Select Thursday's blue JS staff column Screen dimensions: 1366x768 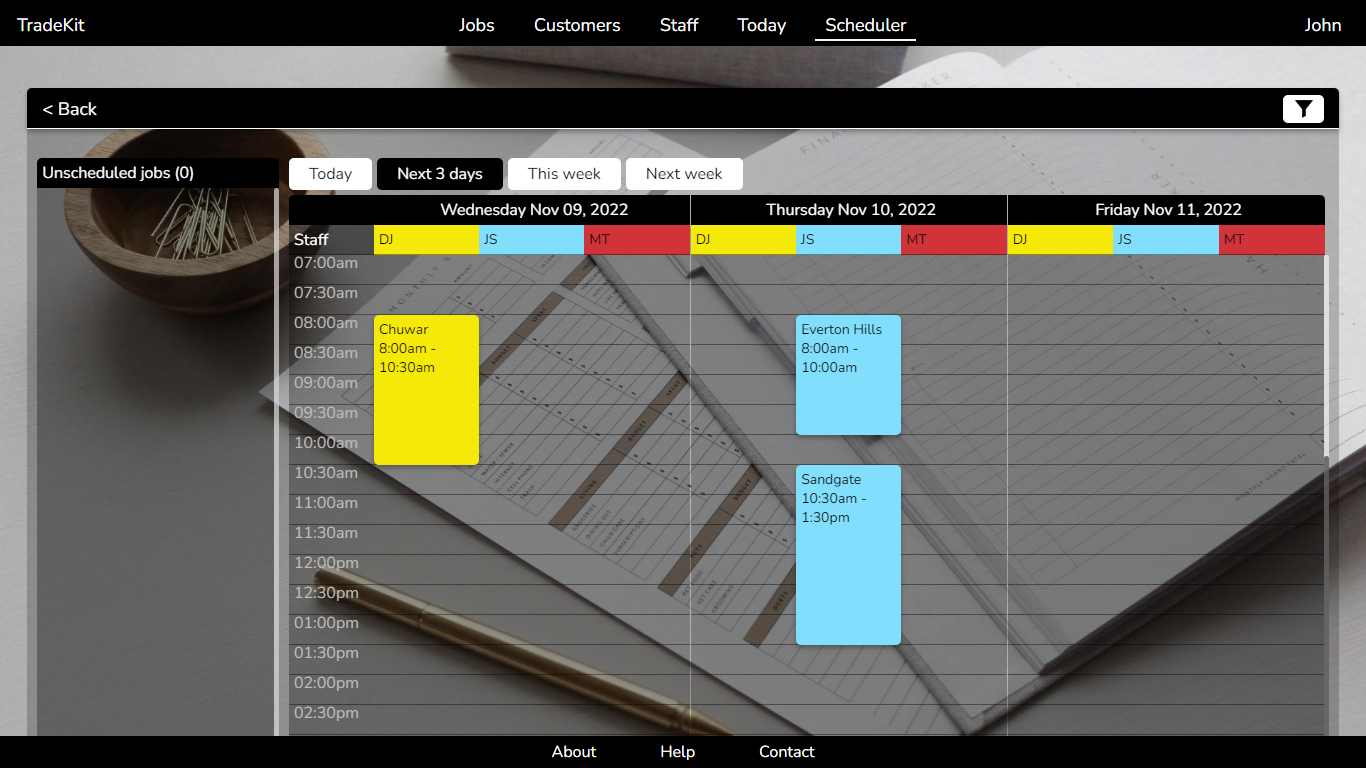849,240
